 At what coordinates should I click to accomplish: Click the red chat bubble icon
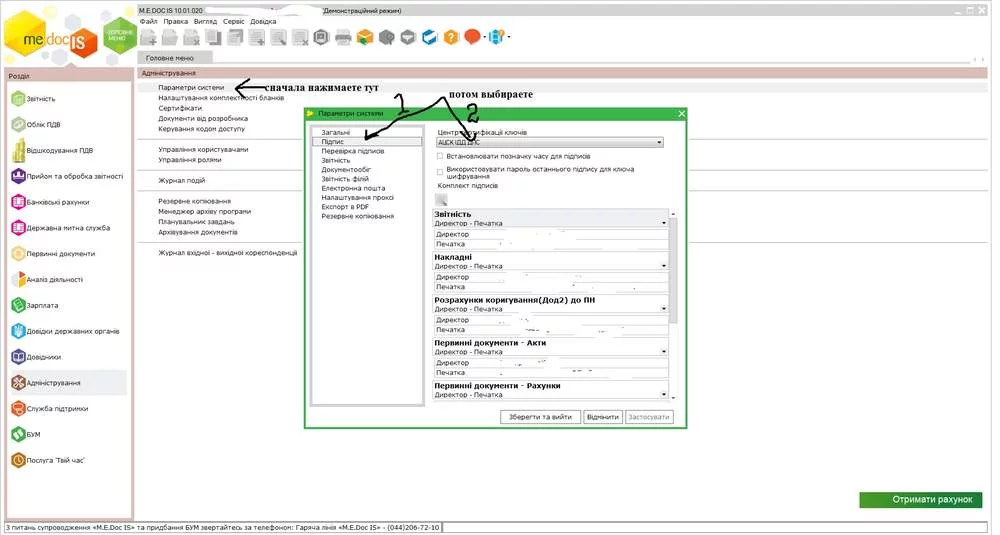tap(472, 37)
